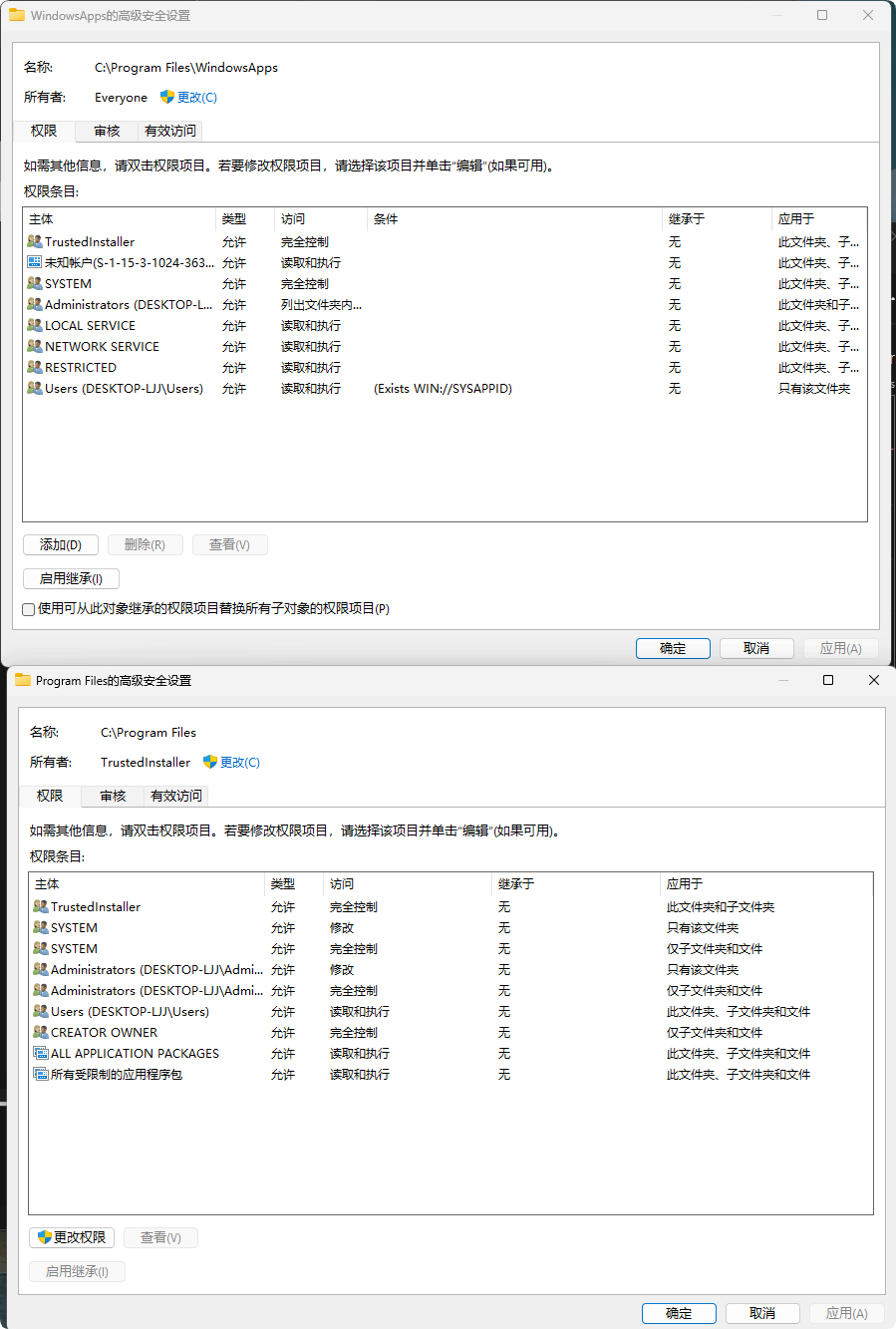Toggle 使用可从此对象继承的权限项目替换 checkbox
Viewport: 896px width, 1329px height.
[x=29, y=609]
